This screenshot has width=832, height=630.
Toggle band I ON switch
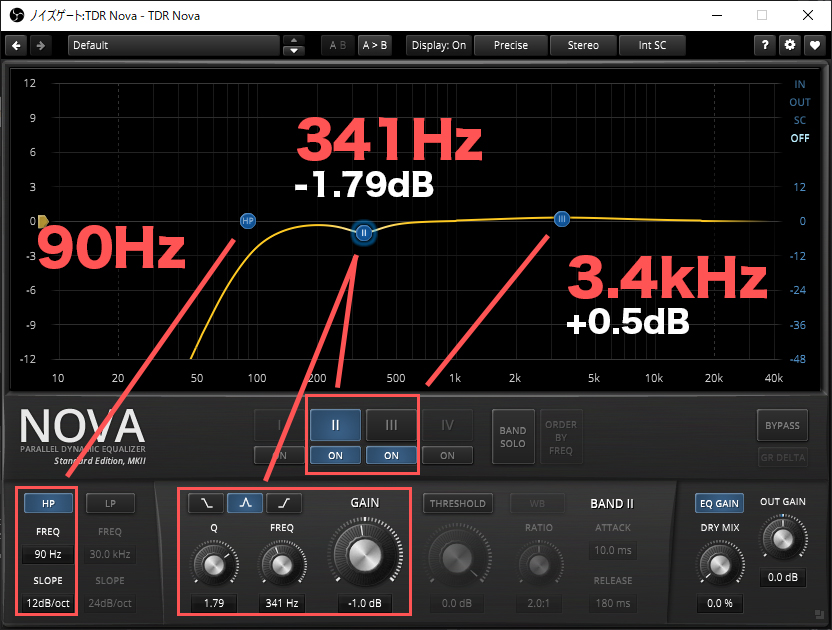click(x=279, y=455)
